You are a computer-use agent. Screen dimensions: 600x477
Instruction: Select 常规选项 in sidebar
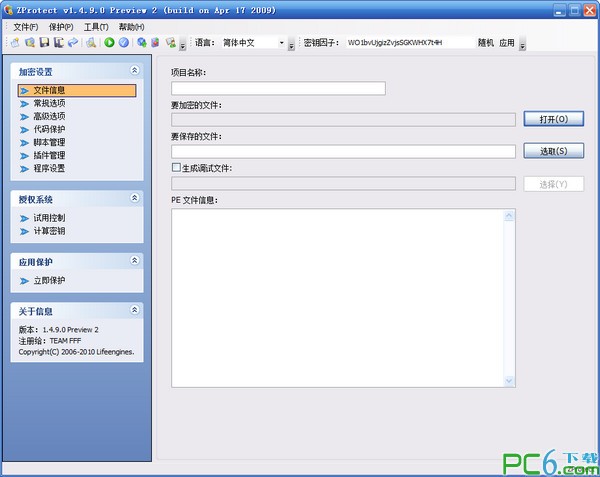coord(49,103)
